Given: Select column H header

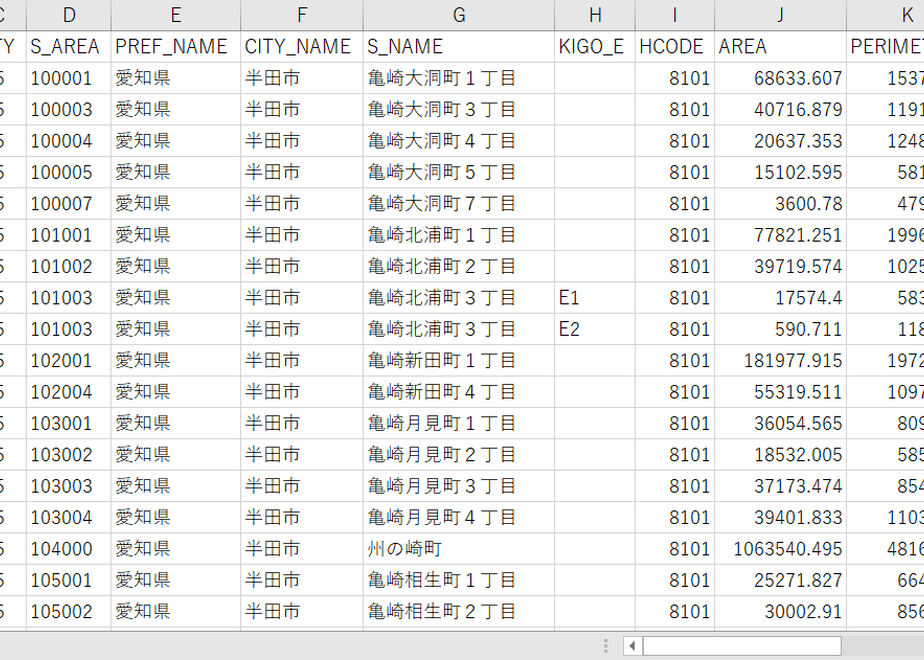Looking at the screenshot, I should [595, 15].
